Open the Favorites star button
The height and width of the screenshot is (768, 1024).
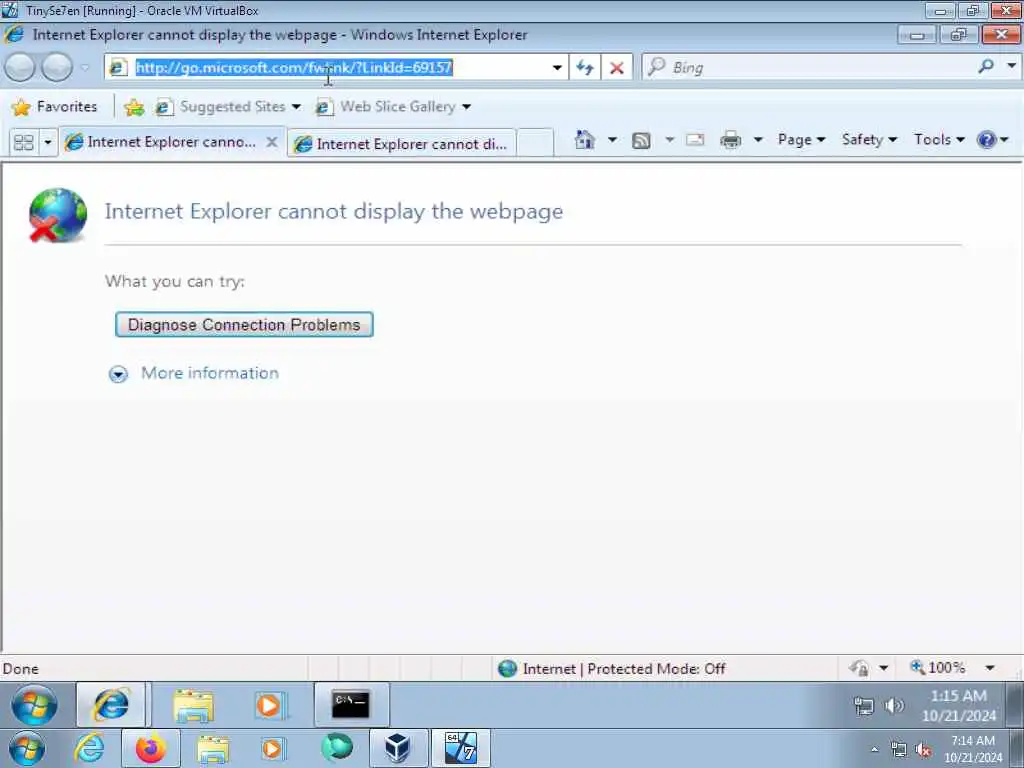(54, 106)
